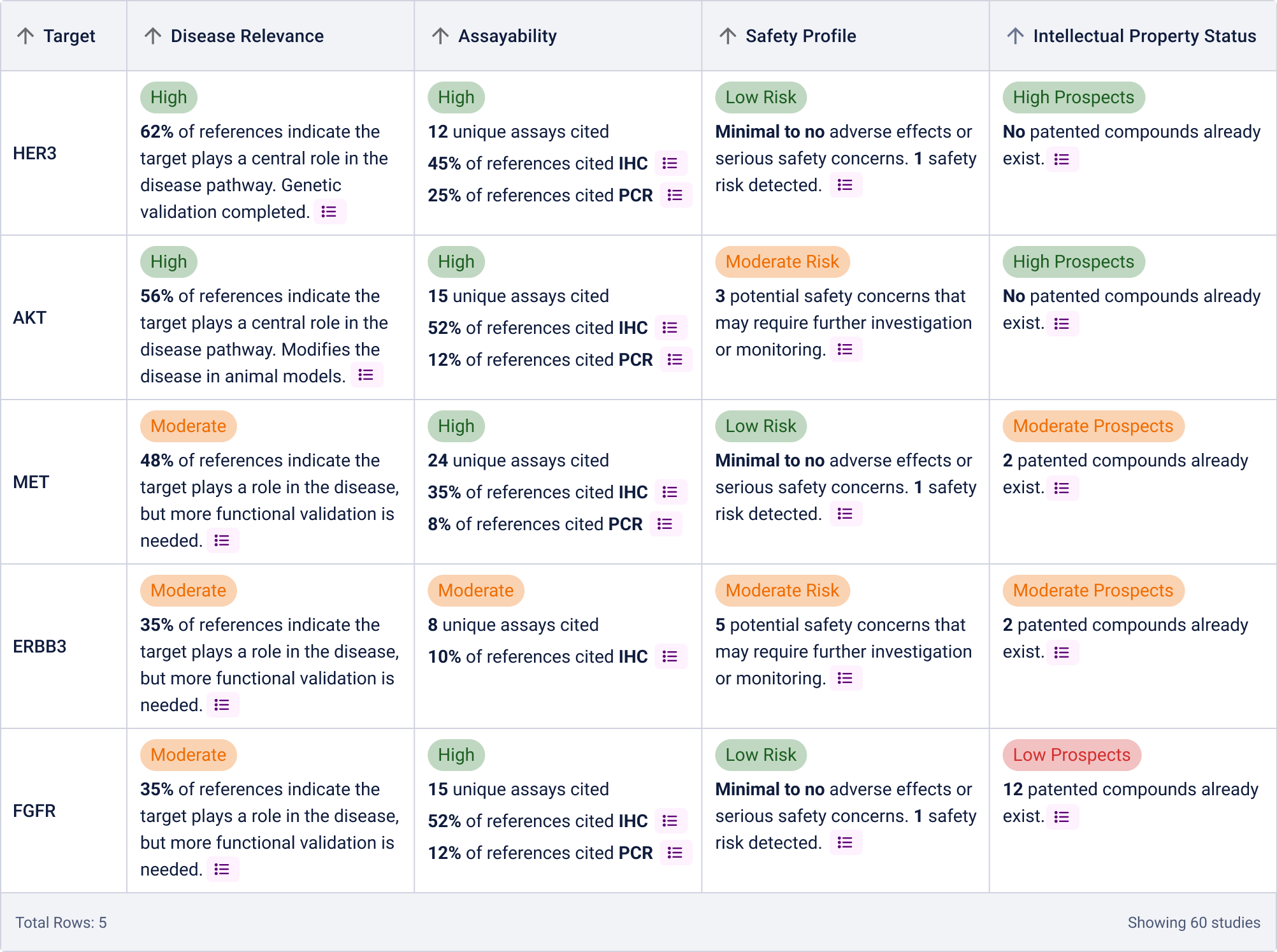Viewport: 1277px width, 952px height.
Task: Select the MET target row label
Action: click(31, 482)
